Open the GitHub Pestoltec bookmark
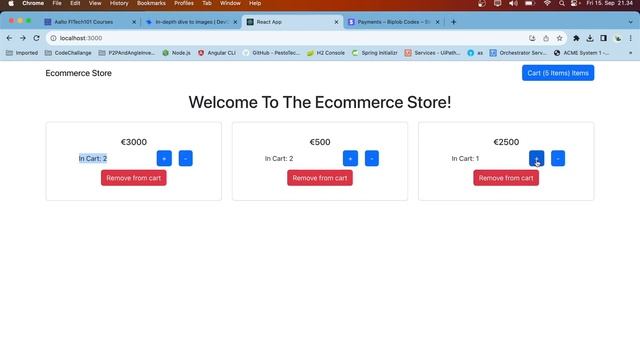 pyautogui.click(x=271, y=53)
